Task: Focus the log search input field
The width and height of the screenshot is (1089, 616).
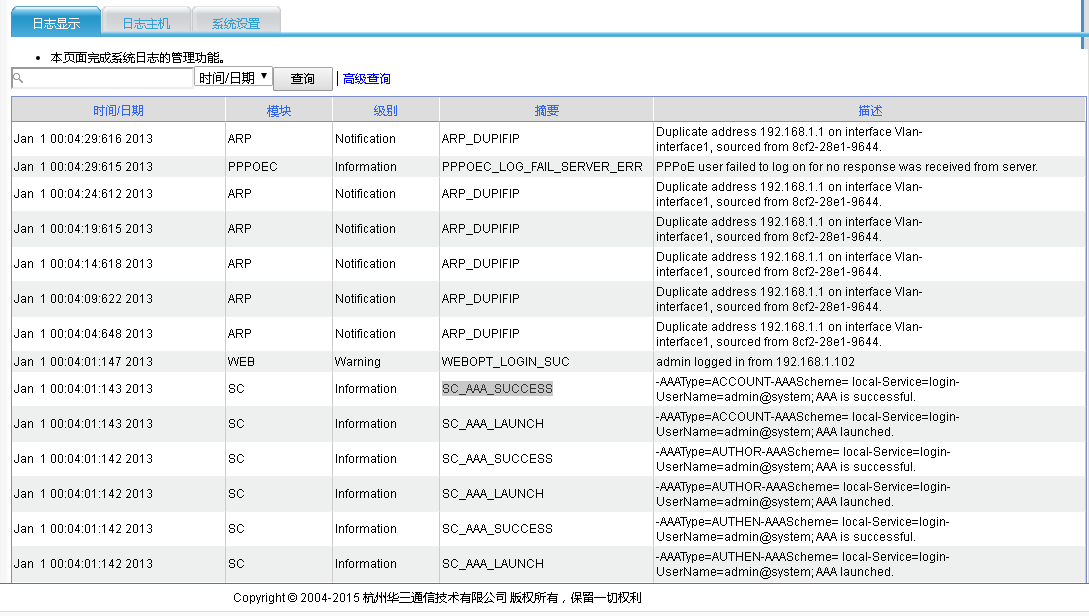Action: pyautogui.click(x=107, y=78)
